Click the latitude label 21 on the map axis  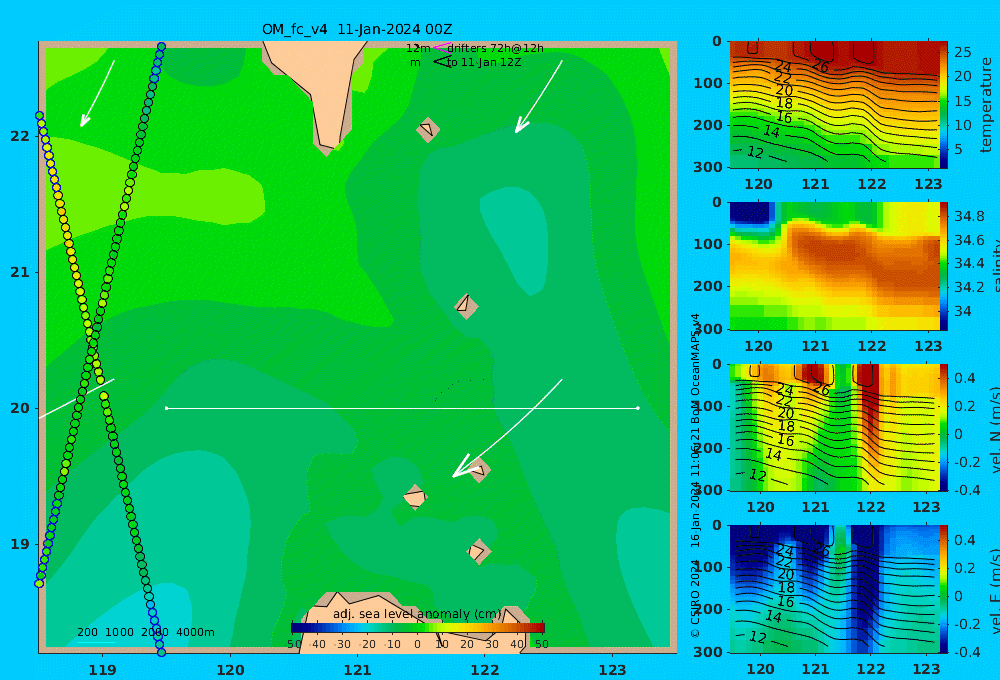click(x=20, y=272)
